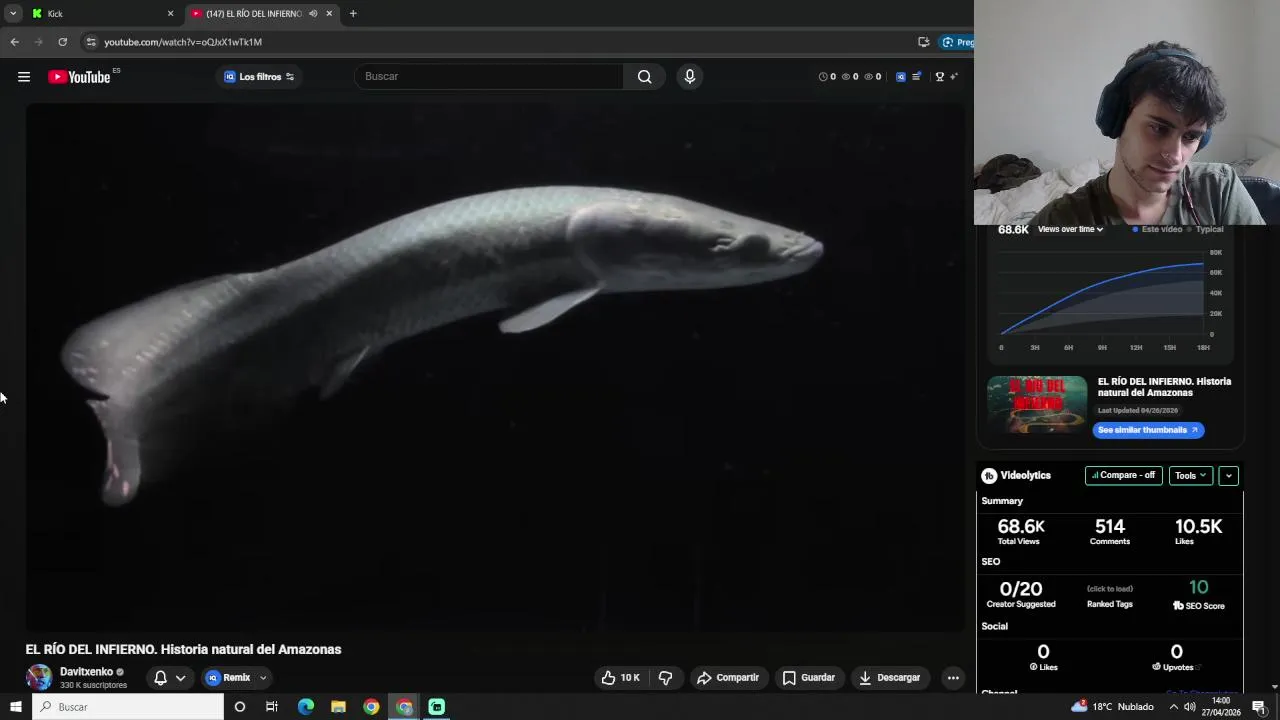Toggle Este video legend series
Screen dimensions: 1280x720
click(1157, 230)
